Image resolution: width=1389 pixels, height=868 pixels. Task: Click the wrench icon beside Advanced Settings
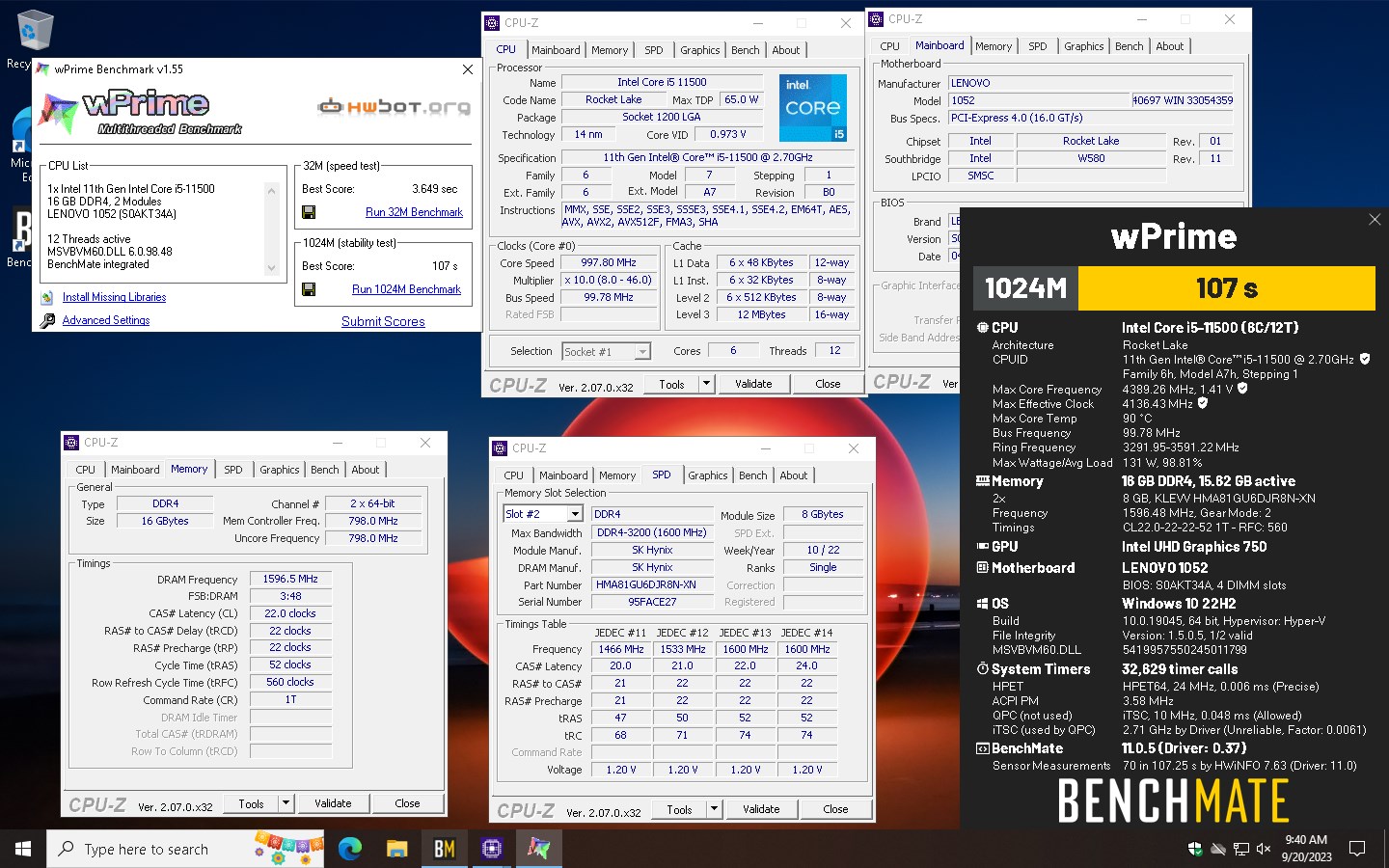(x=47, y=320)
